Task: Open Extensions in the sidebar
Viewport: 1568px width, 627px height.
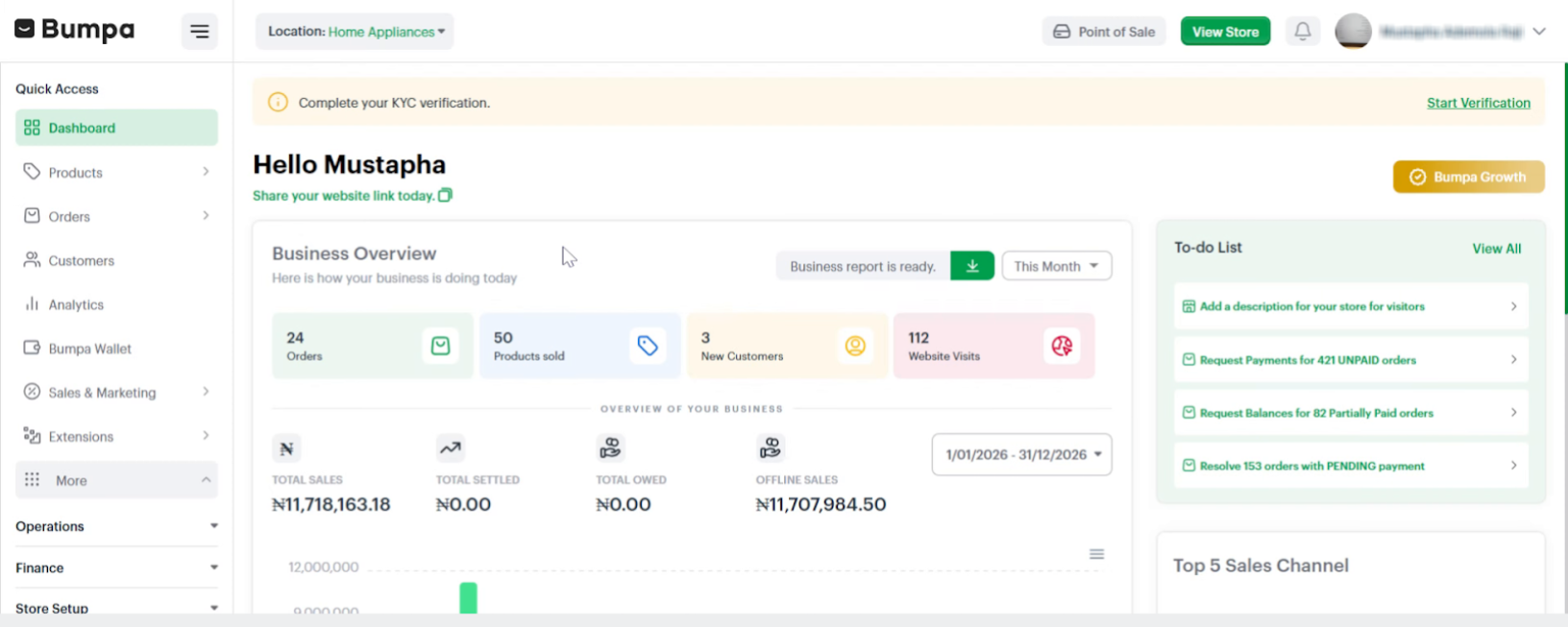Action: click(x=116, y=436)
